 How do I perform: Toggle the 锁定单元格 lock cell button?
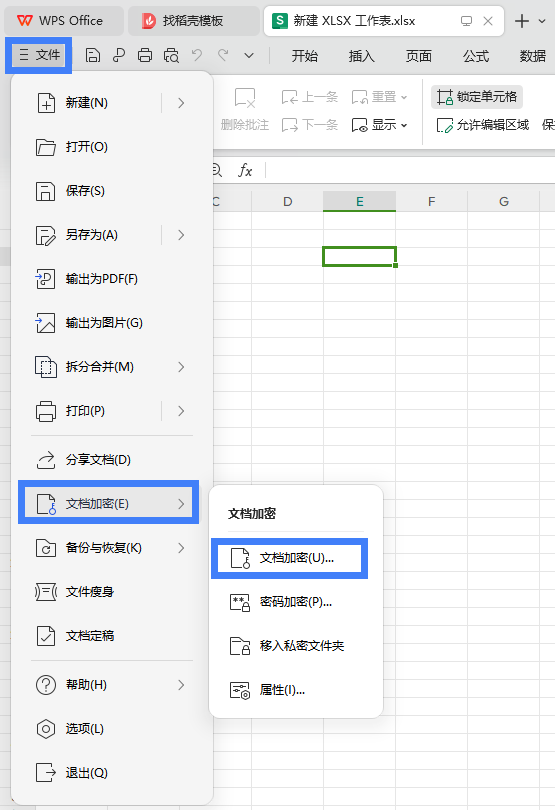tap(477, 97)
